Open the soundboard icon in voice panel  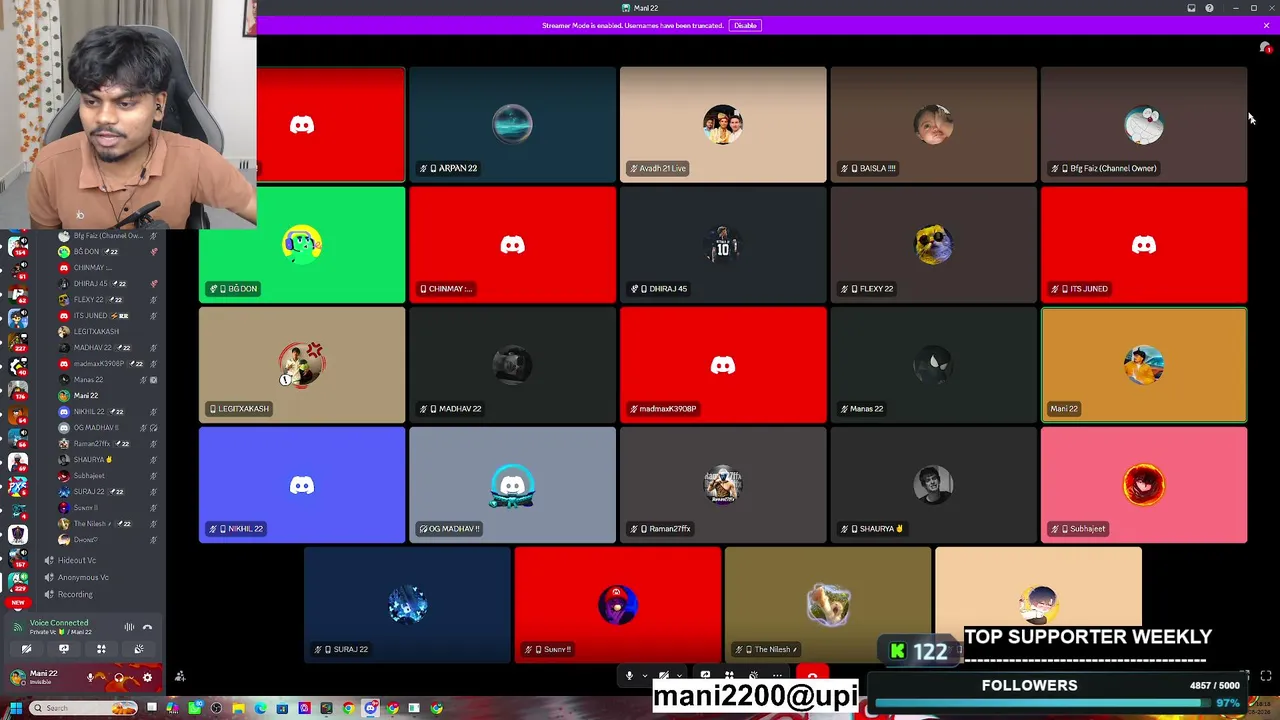coord(139,649)
